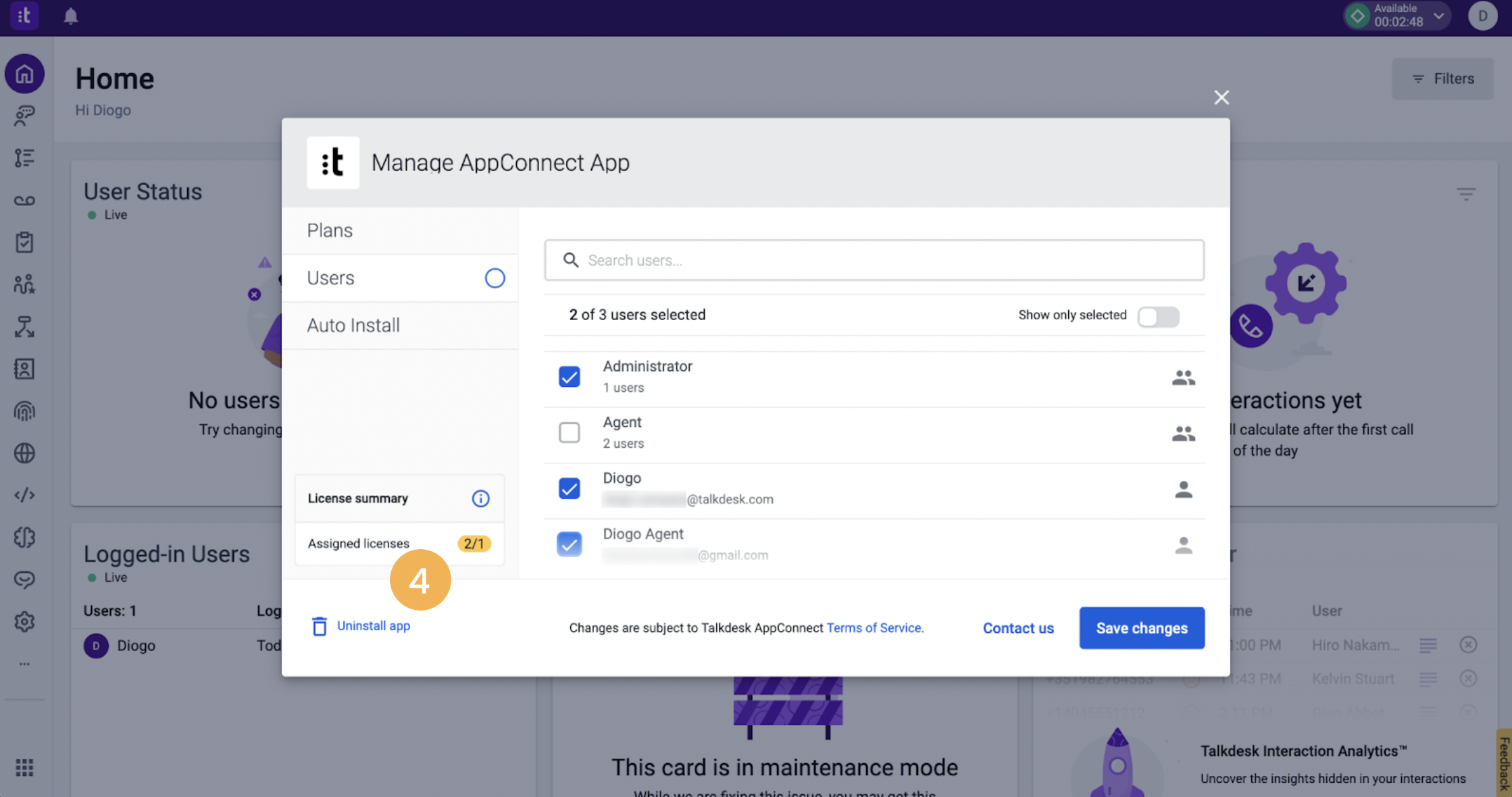Click the group icon on Administrator row
Image resolution: width=1512 pixels, height=797 pixels.
tap(1184, 377)
